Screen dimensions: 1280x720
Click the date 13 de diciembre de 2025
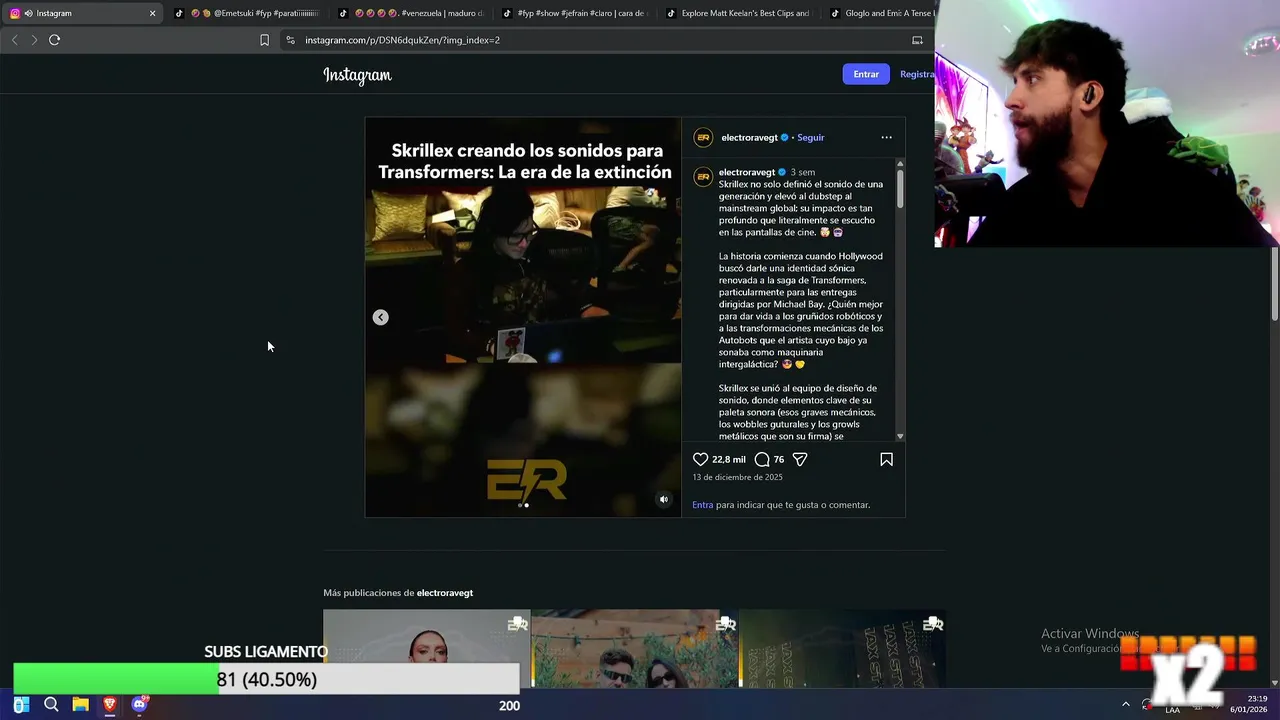click(x=738, y=477)
